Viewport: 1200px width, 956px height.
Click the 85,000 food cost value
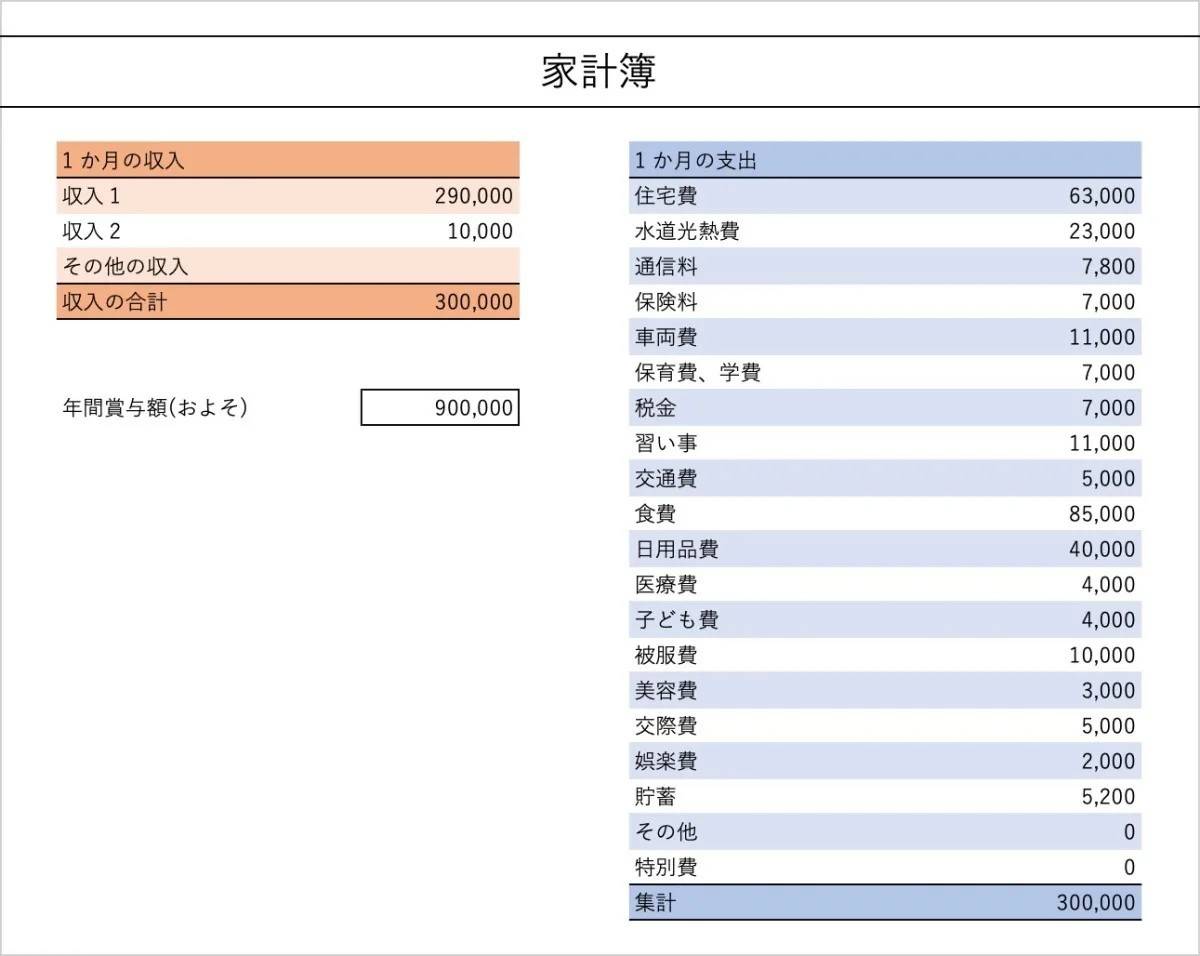coord(1102,514)
